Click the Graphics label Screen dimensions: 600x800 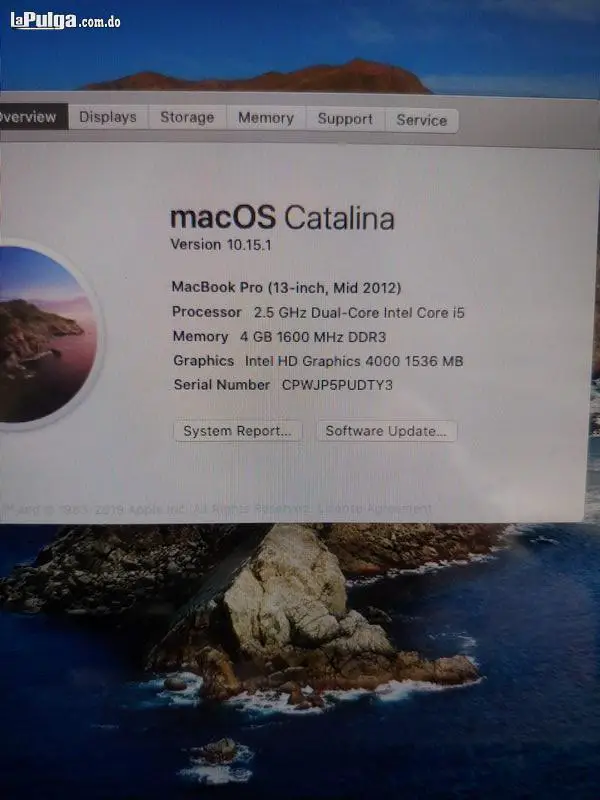(204, 361)
